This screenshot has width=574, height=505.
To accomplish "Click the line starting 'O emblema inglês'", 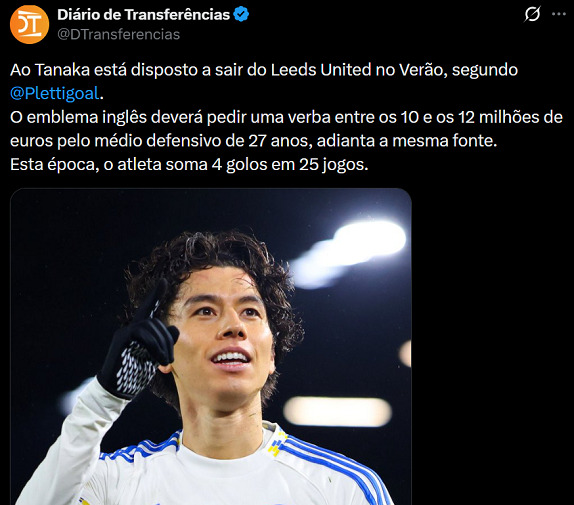I will (286, 117).
